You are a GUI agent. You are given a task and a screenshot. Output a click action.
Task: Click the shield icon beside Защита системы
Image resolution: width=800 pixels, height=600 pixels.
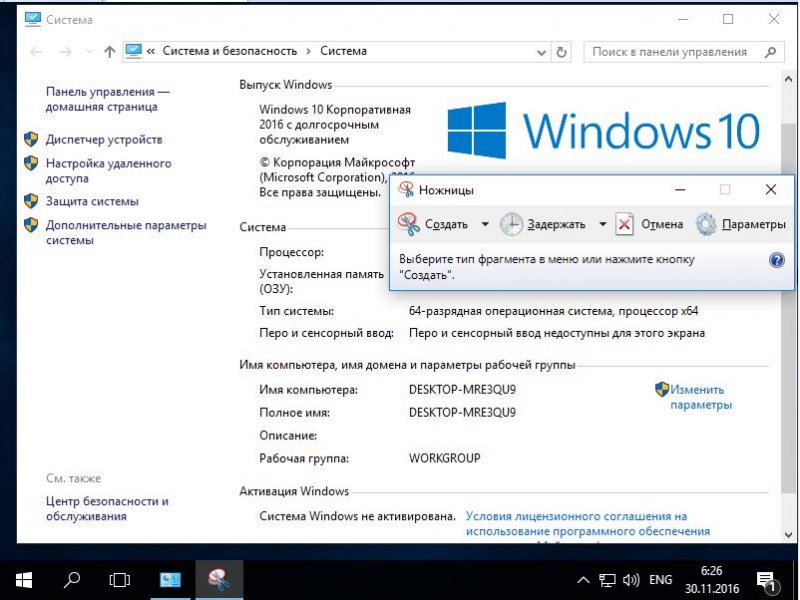(x=31, y=201)
